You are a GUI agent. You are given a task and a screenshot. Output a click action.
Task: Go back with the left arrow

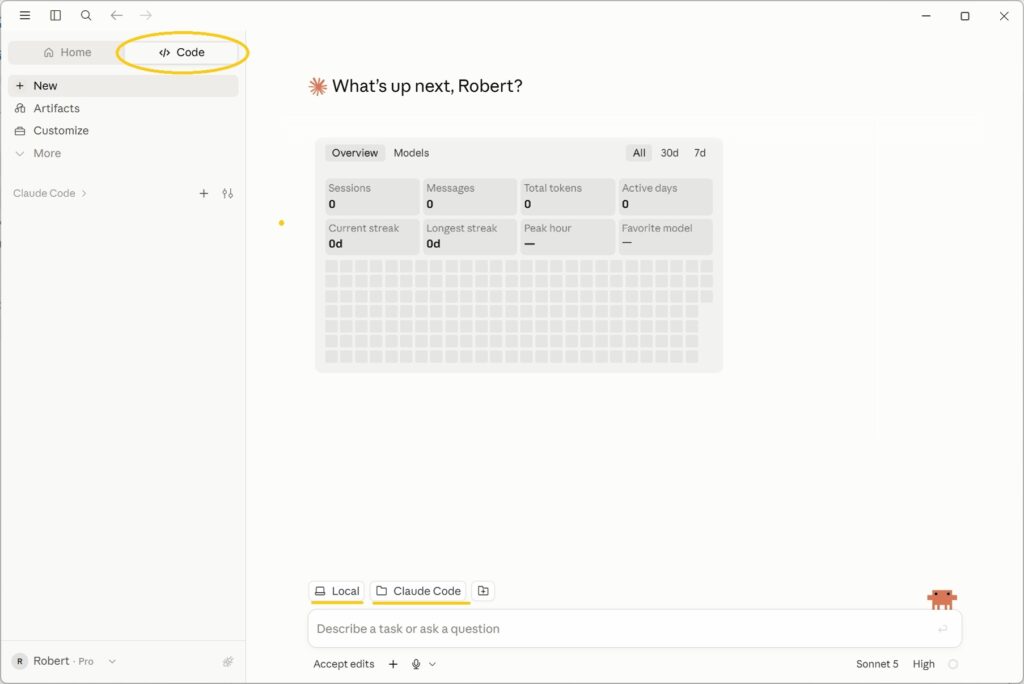point(116,15)
